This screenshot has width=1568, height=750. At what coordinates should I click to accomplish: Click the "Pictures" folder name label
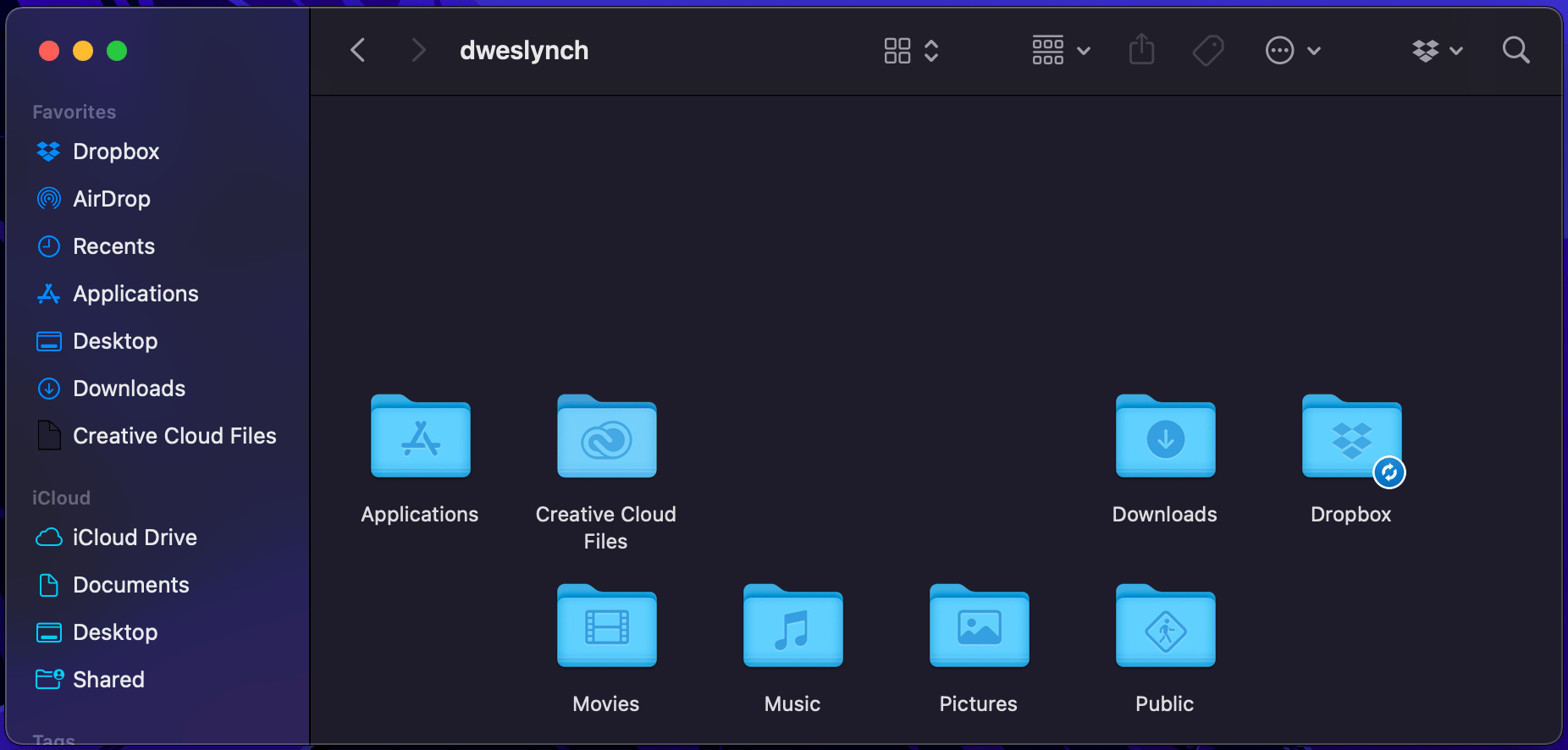(x=979, y=703)
